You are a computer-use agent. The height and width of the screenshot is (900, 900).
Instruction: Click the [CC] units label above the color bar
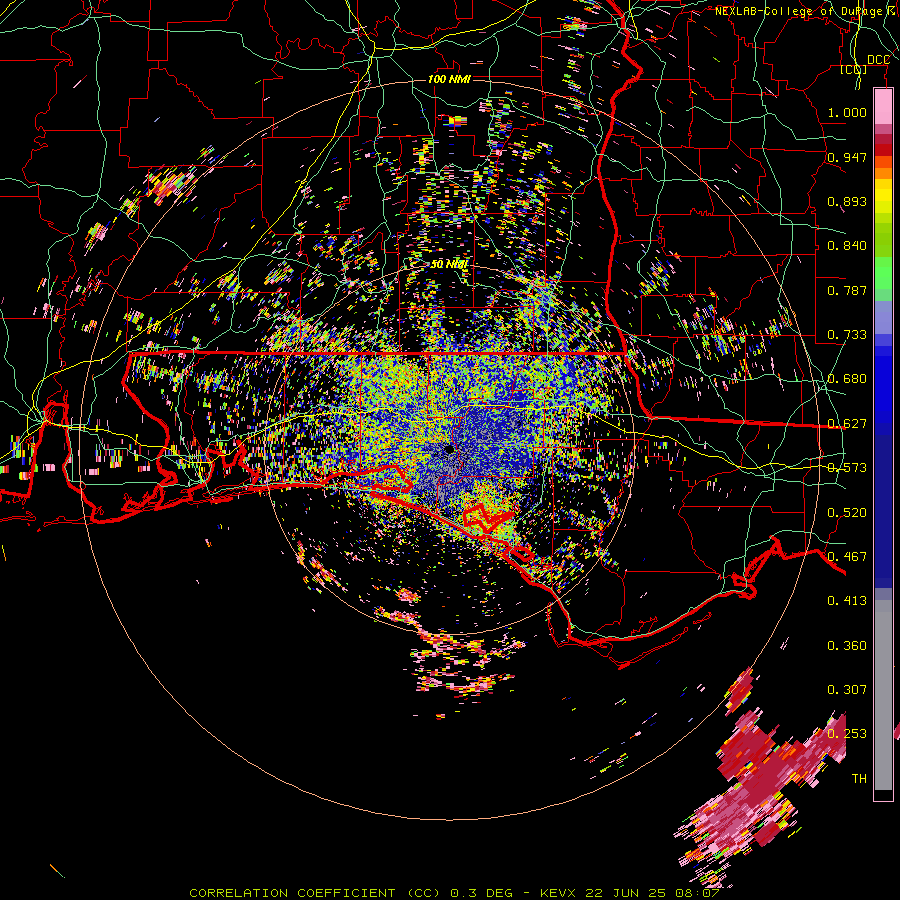[854, 69]
